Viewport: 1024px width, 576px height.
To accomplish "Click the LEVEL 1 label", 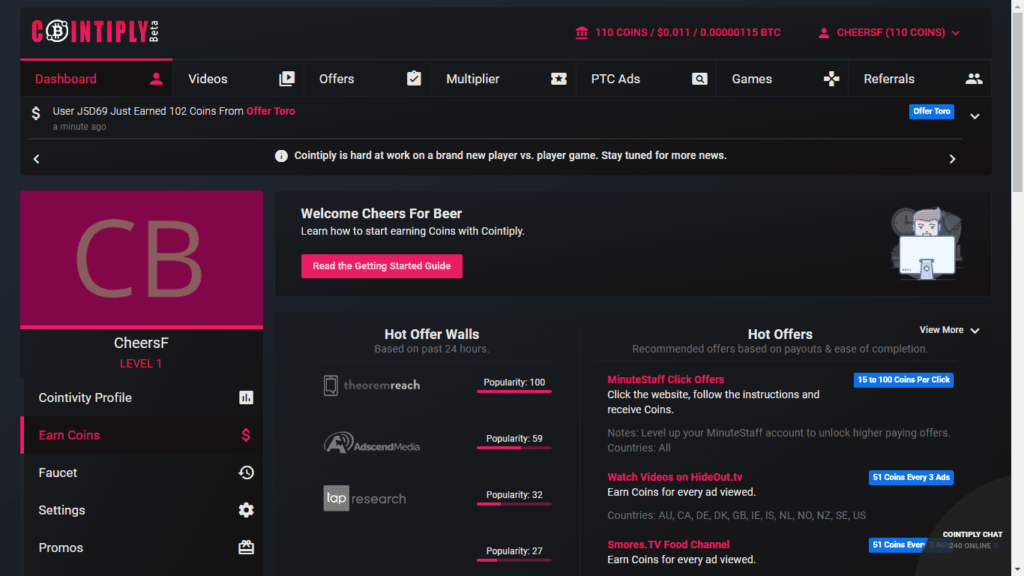I will [141, 364].
